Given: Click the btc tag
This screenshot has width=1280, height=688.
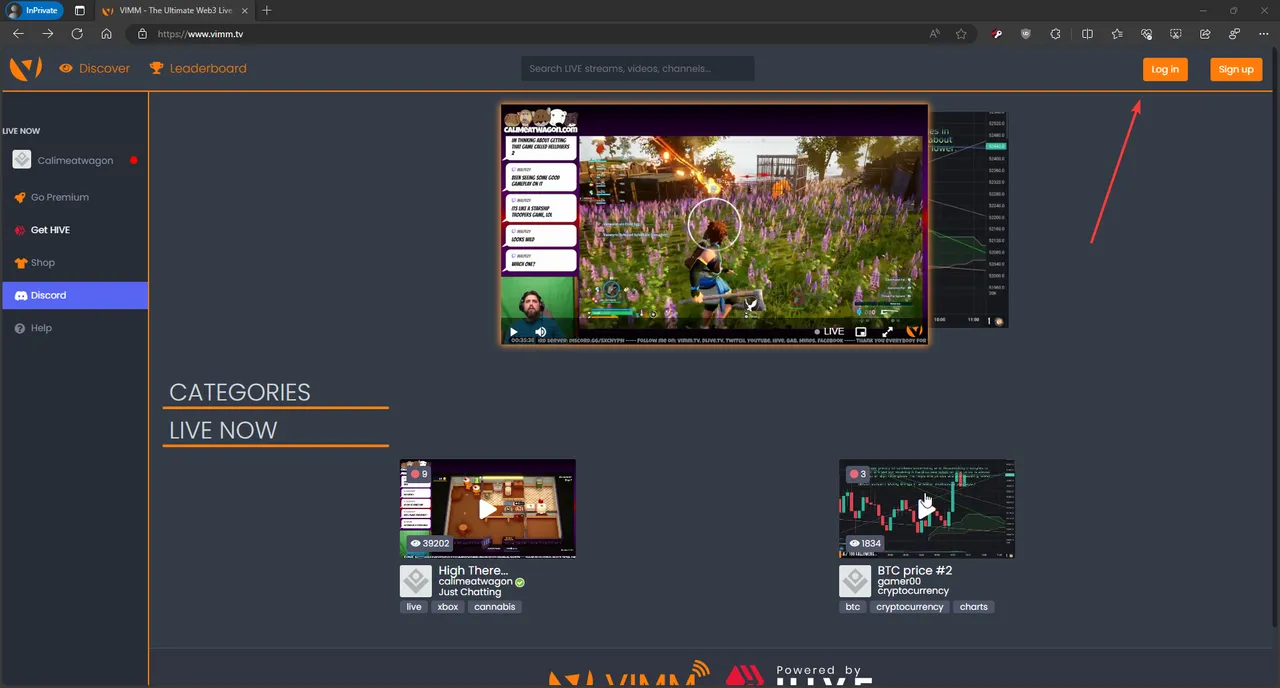Looking at the screenshot, I should 853,607.
